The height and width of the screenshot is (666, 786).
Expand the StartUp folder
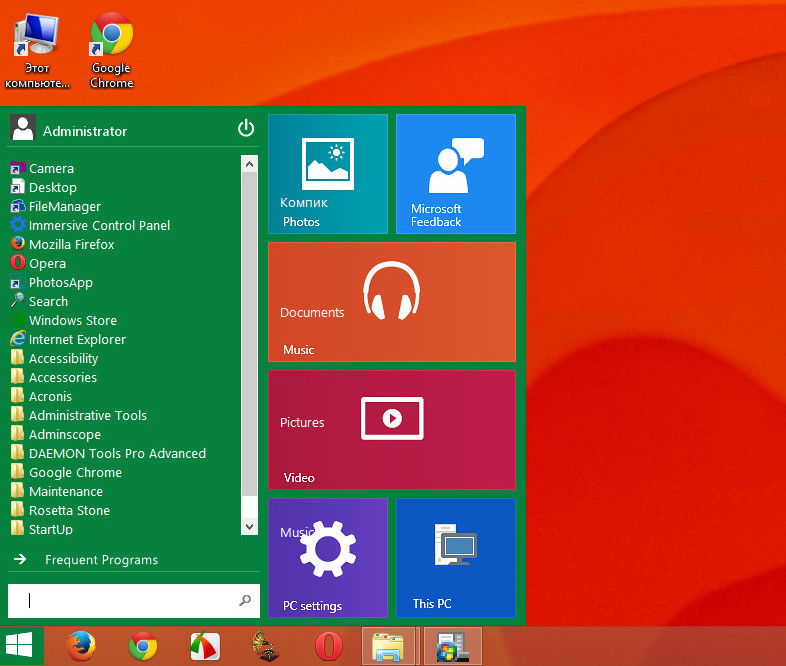point(42,529)
